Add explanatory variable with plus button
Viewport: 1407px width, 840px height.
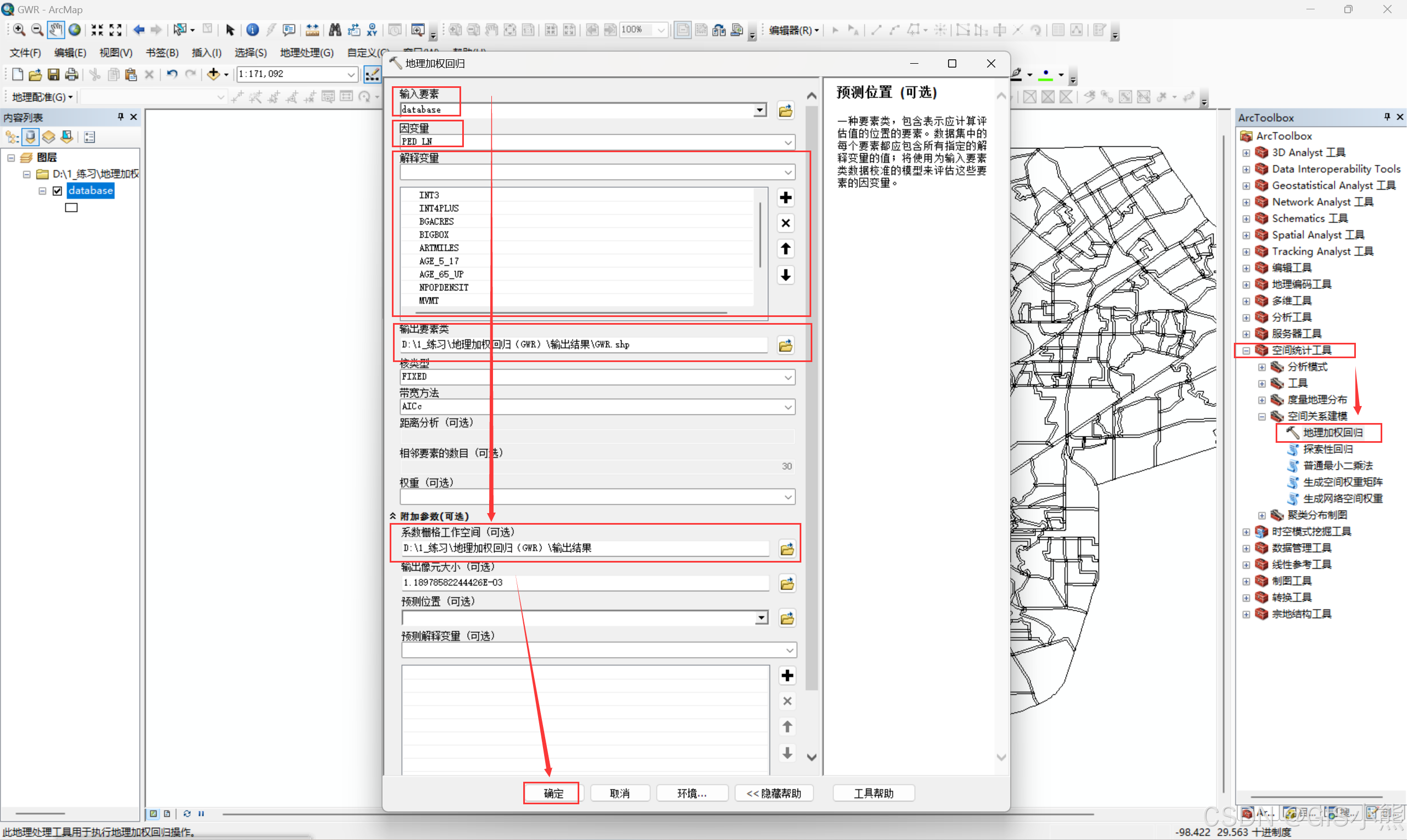tap(785, 198)
